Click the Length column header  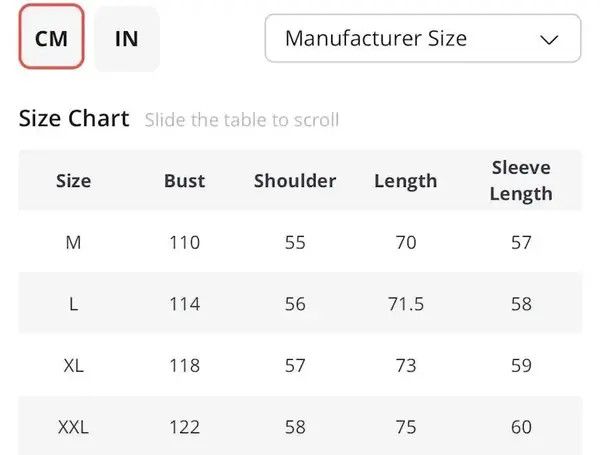[406, 181]
